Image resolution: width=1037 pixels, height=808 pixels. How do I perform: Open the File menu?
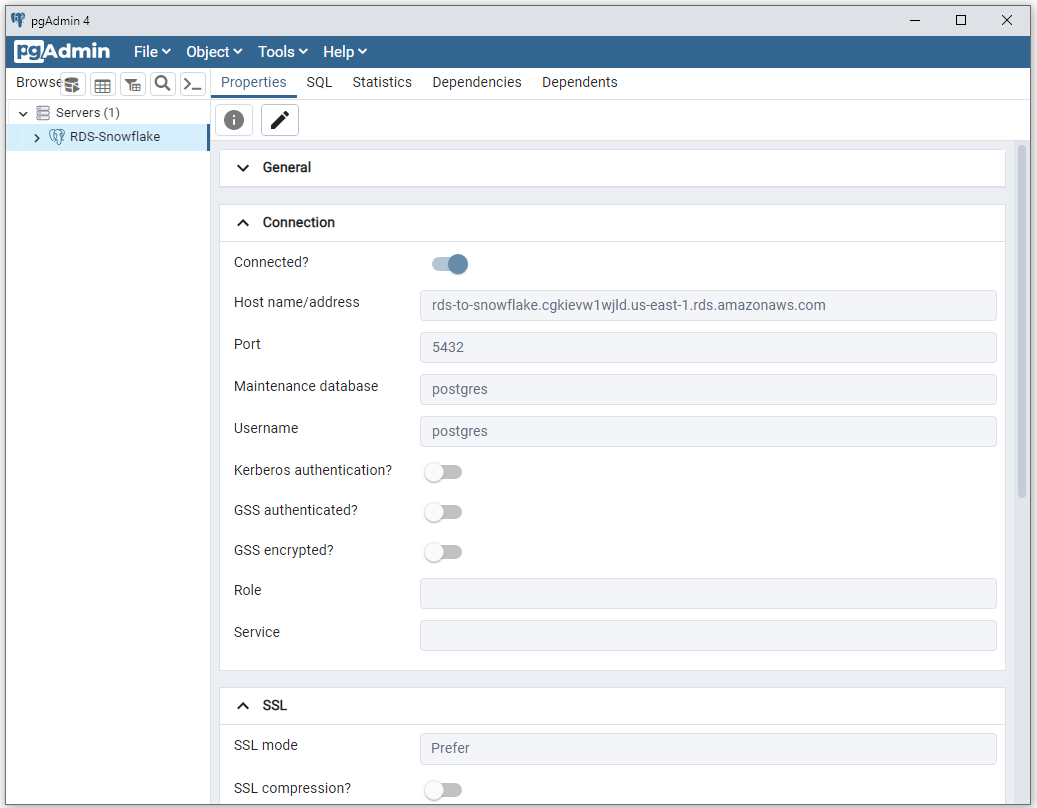tap(152, 52)
